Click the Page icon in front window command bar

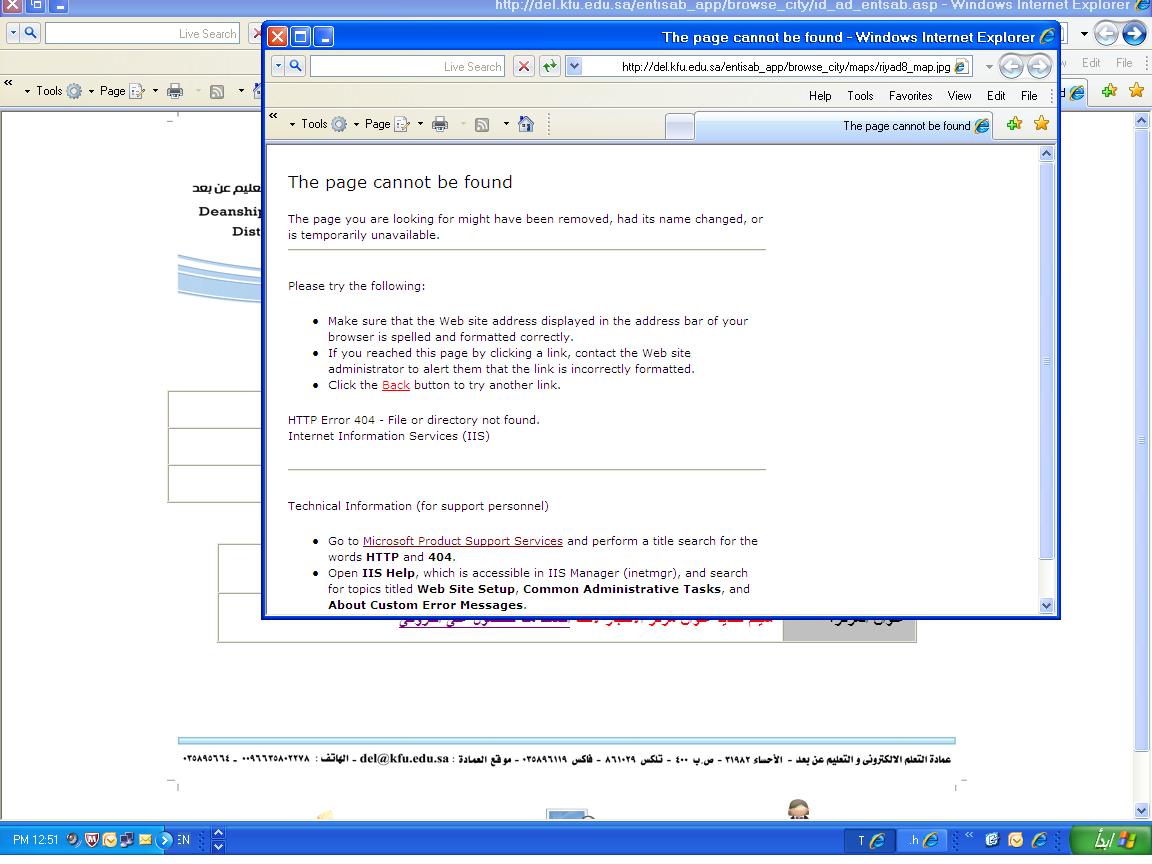pos(402,124)
